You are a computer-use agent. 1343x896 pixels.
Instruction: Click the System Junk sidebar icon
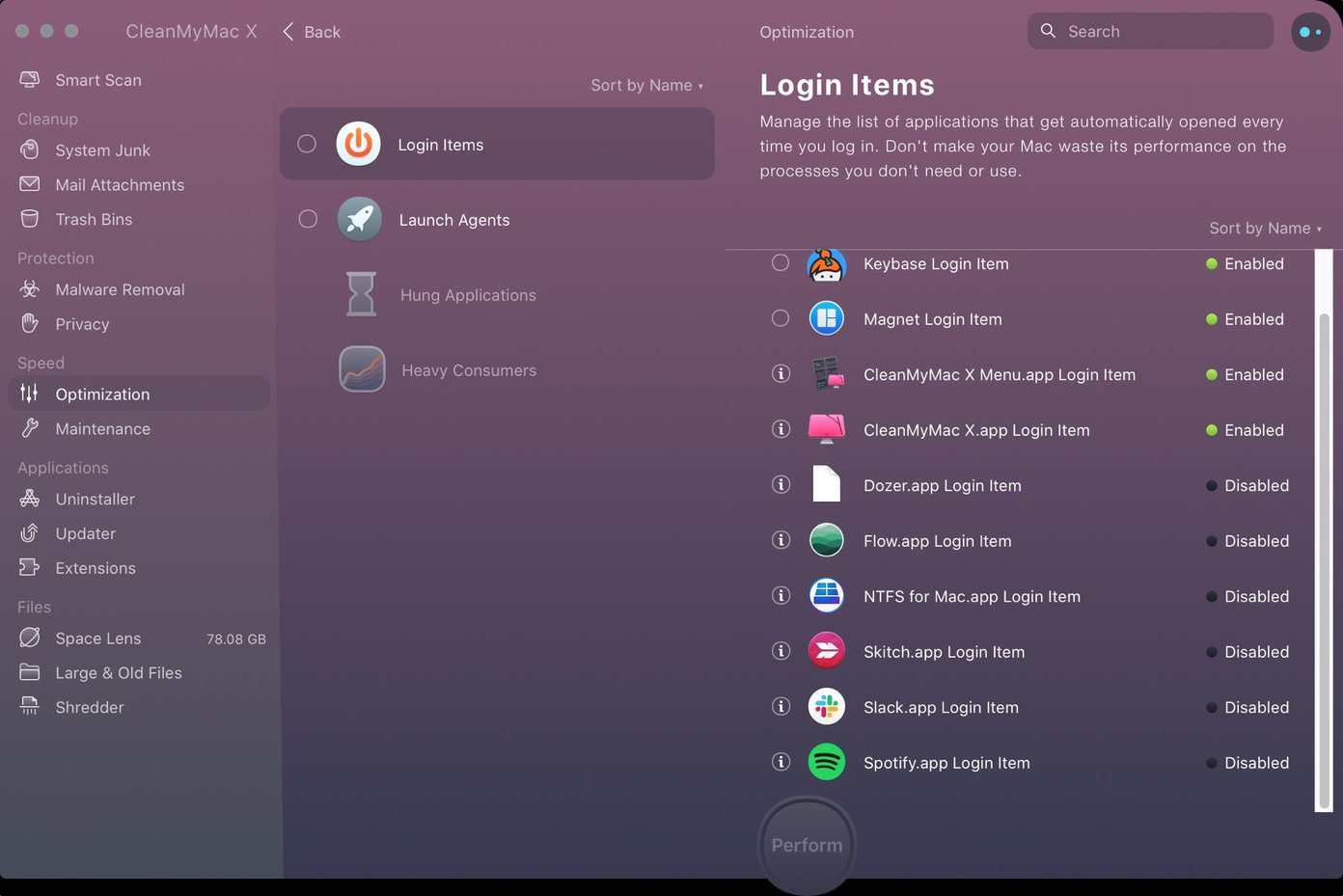[30, 149]
